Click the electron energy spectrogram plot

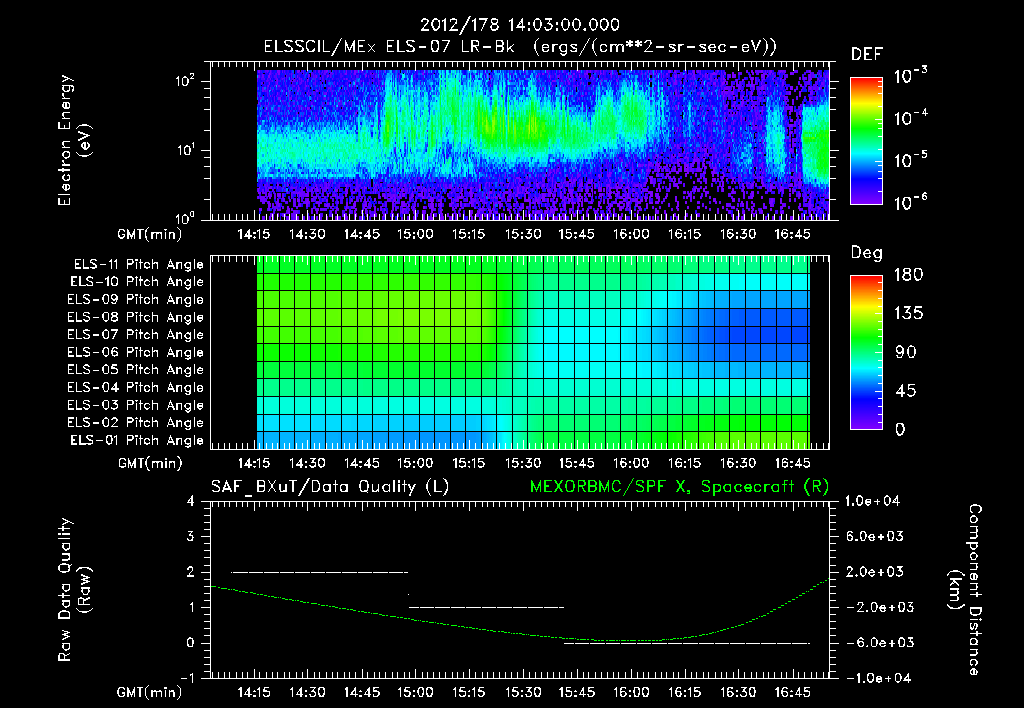[x=520, y=141]
